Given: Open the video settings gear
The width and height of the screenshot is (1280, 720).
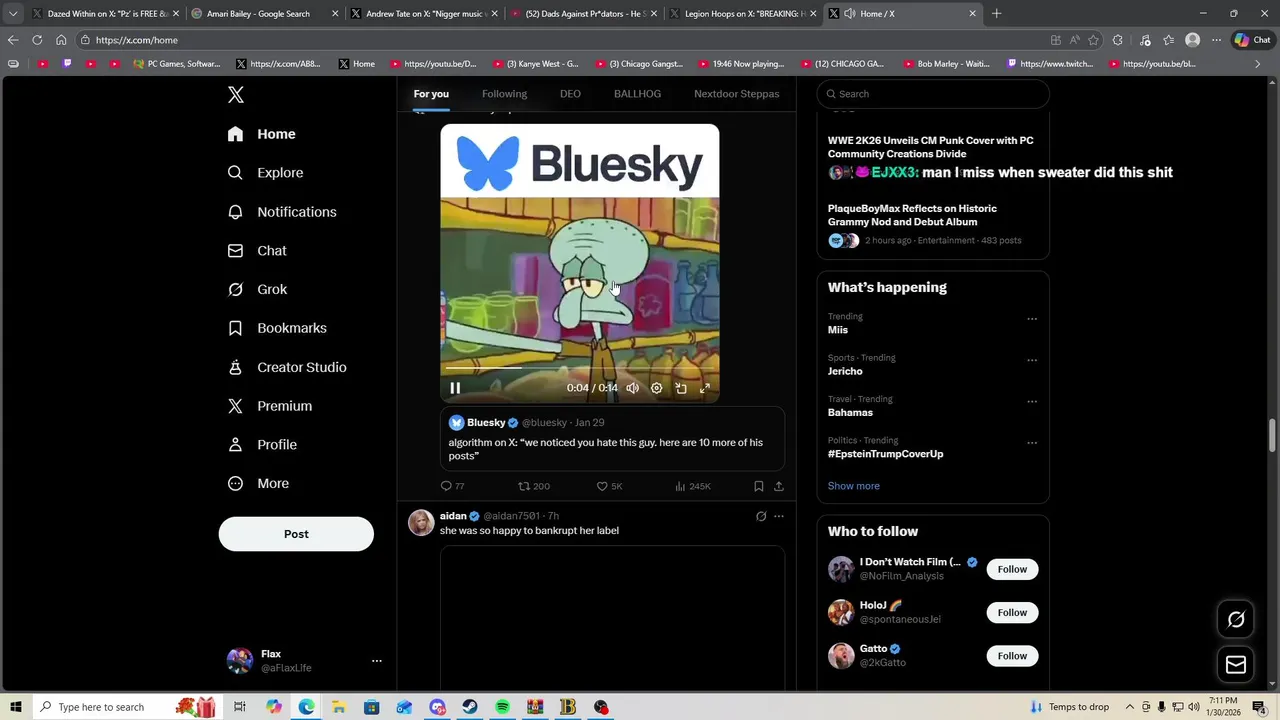Looking at the screenshot, I should (x=656, y=388).
